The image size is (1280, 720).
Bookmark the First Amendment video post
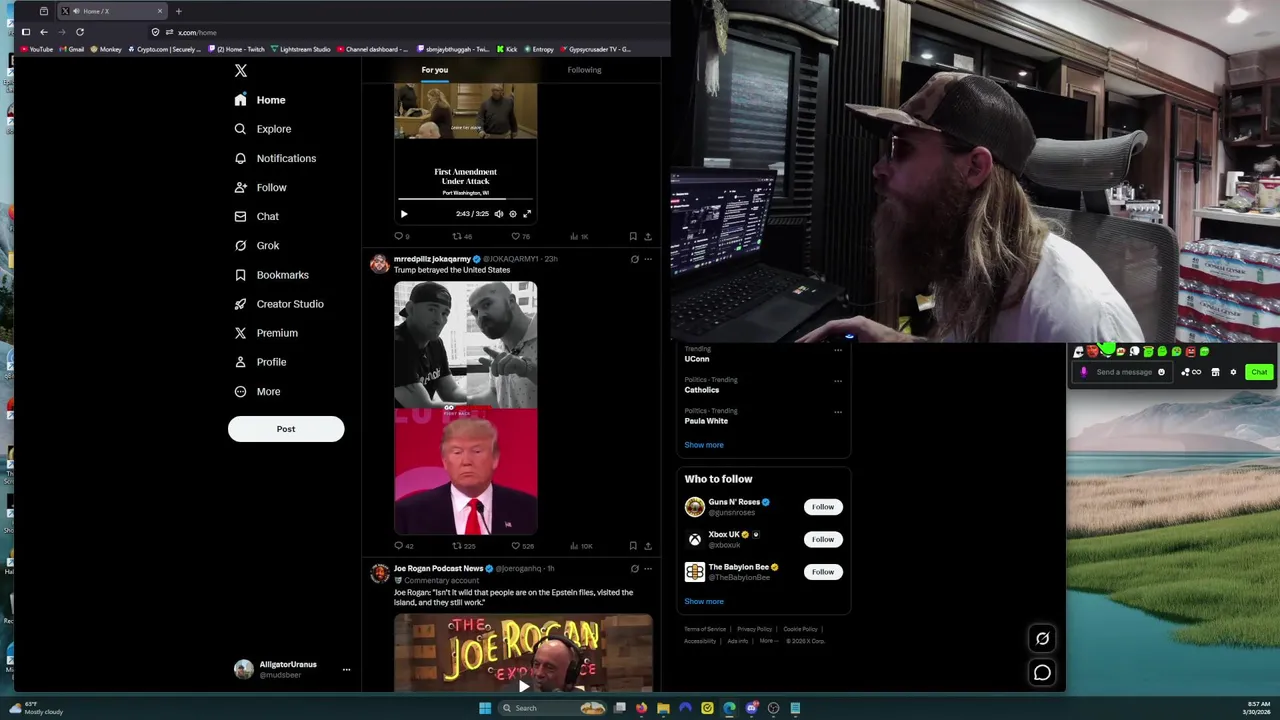click(632, 237)
